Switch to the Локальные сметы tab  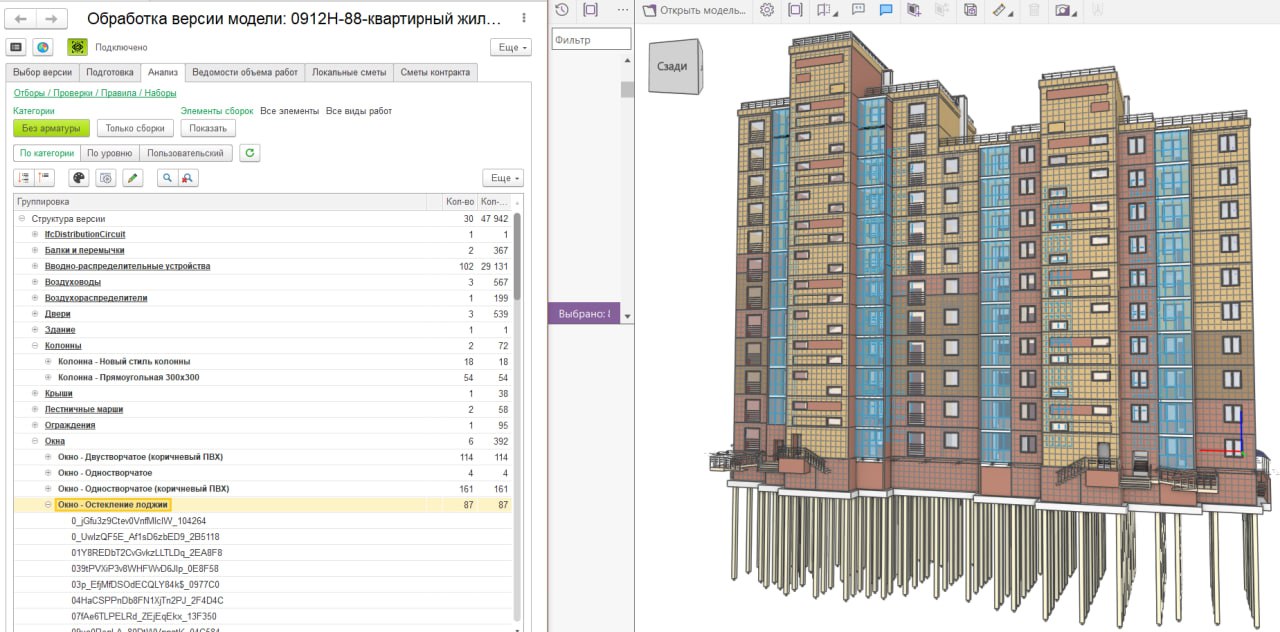(348, 72)
